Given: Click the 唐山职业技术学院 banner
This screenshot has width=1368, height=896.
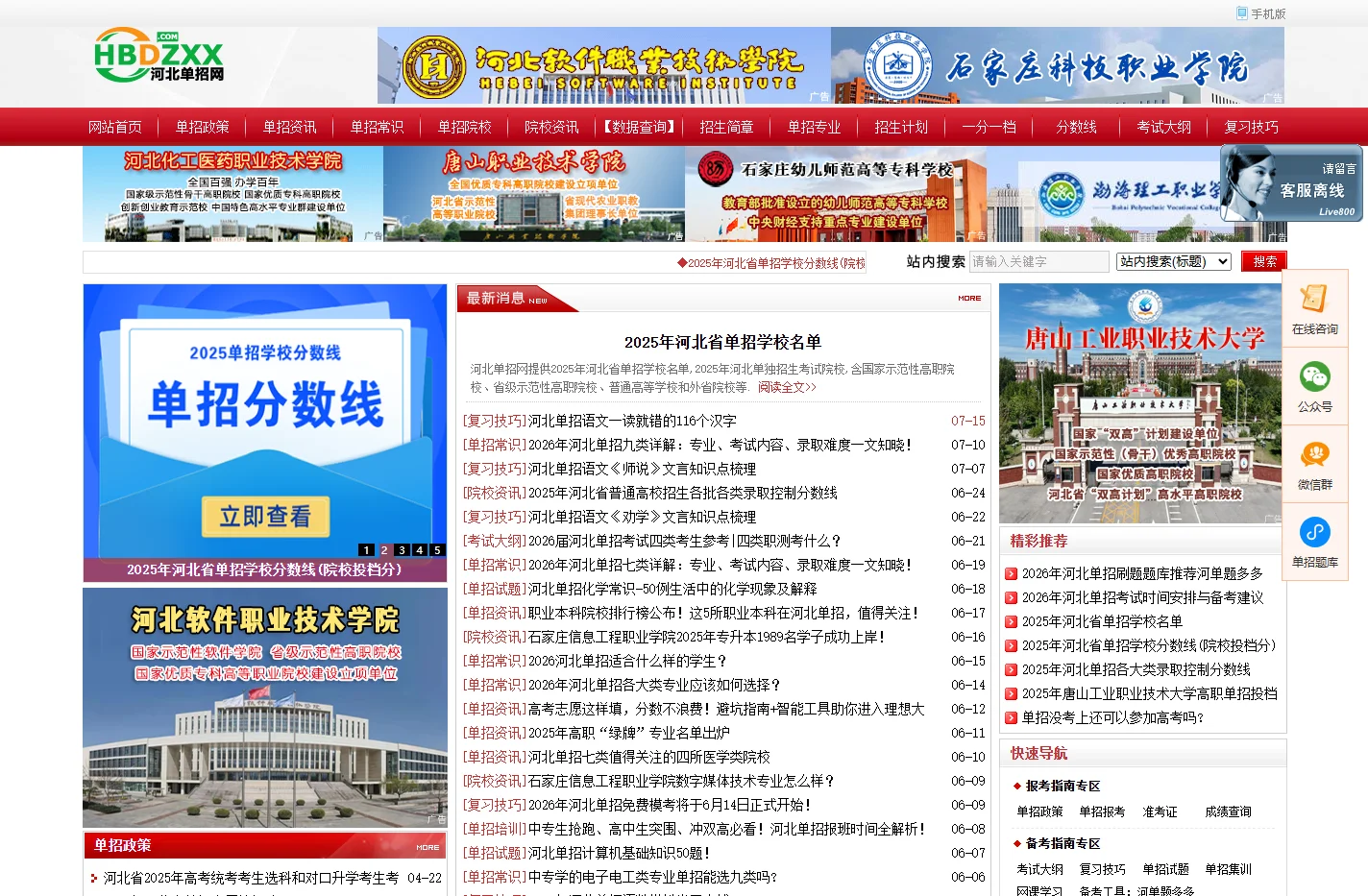Looking at the screenshot, I should point(534,194).
